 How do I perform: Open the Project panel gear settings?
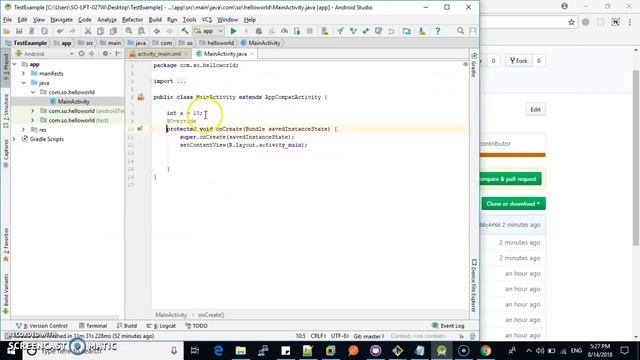point(105,54)
